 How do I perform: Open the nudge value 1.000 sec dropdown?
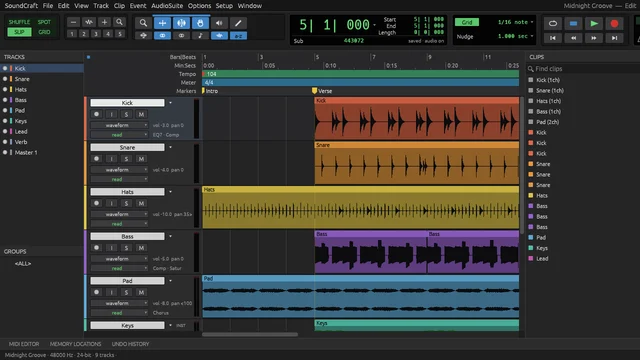click(516, 36)
